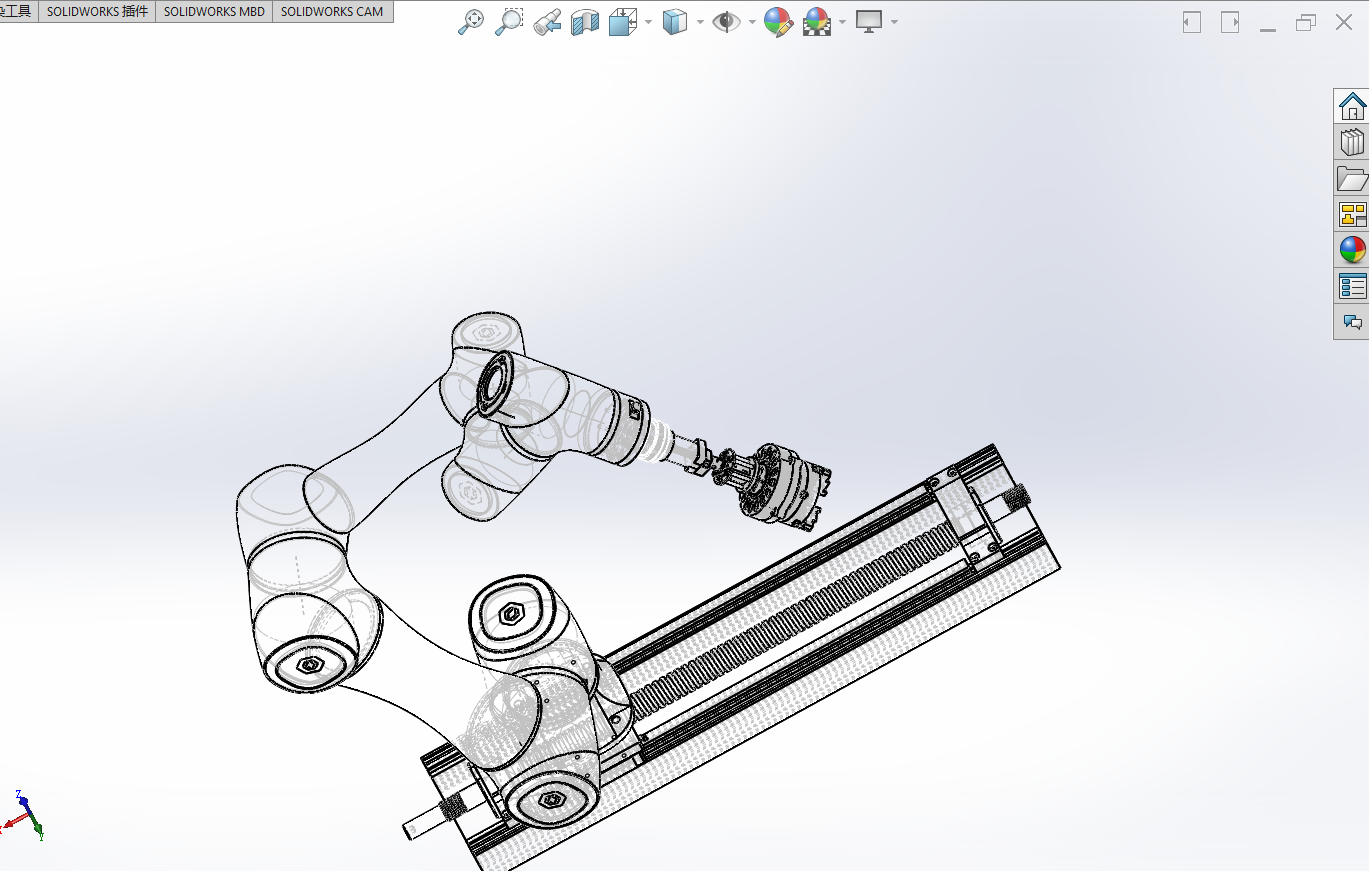
Task: Expand the Display Style dropdown arrow
Action: 700,22
